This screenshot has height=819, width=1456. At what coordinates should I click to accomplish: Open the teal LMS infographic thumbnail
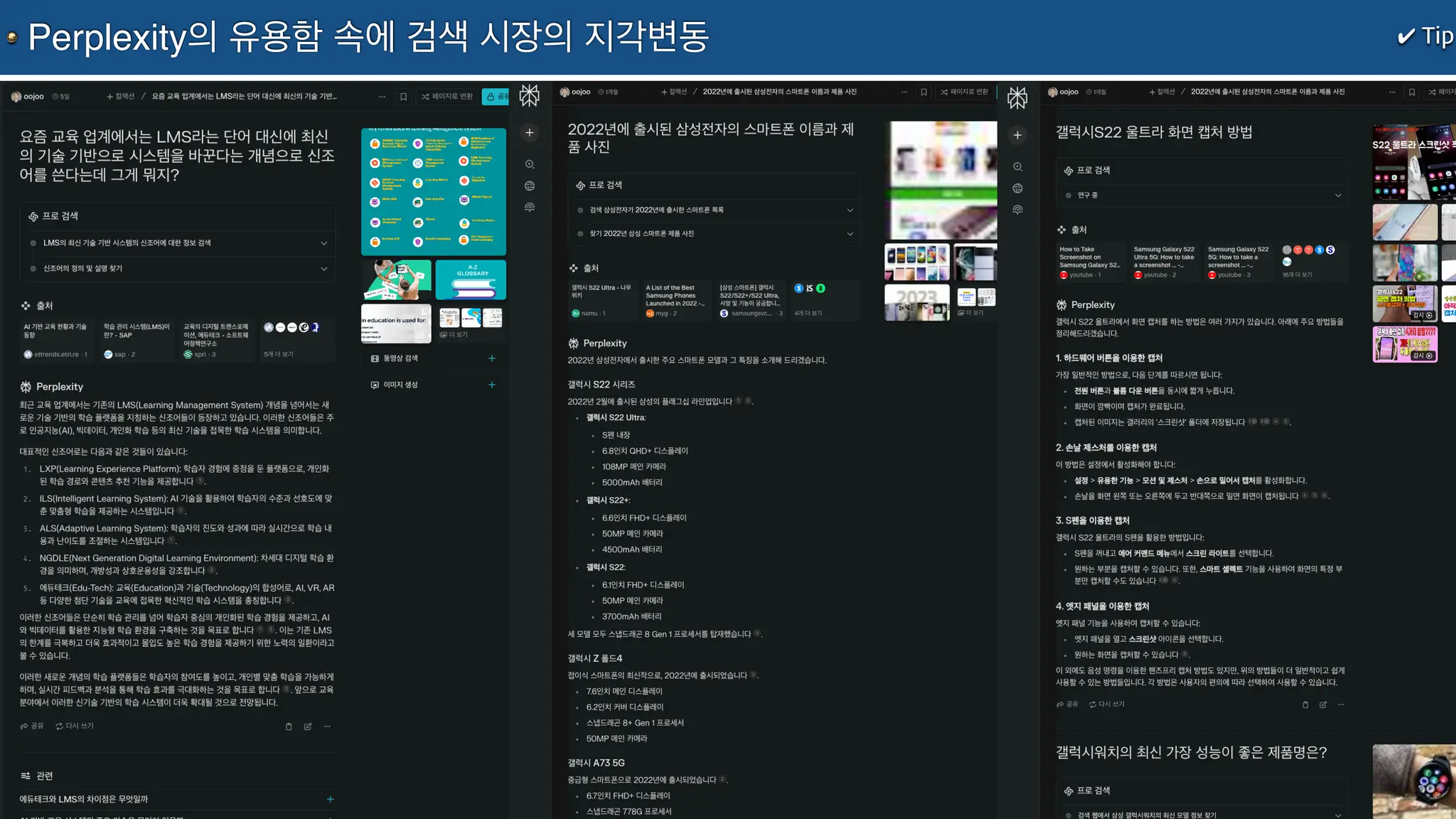[434, 192]
